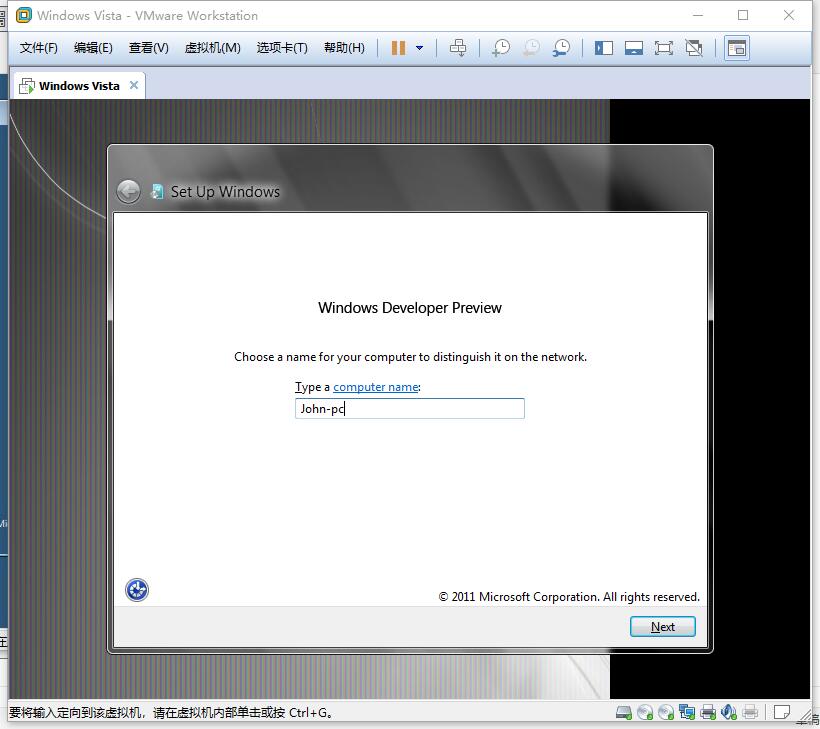The height and width of the screenshot is (729, 820).
Task: Open the 虚拟机(M) menu
Action: [x=212, y=48]
